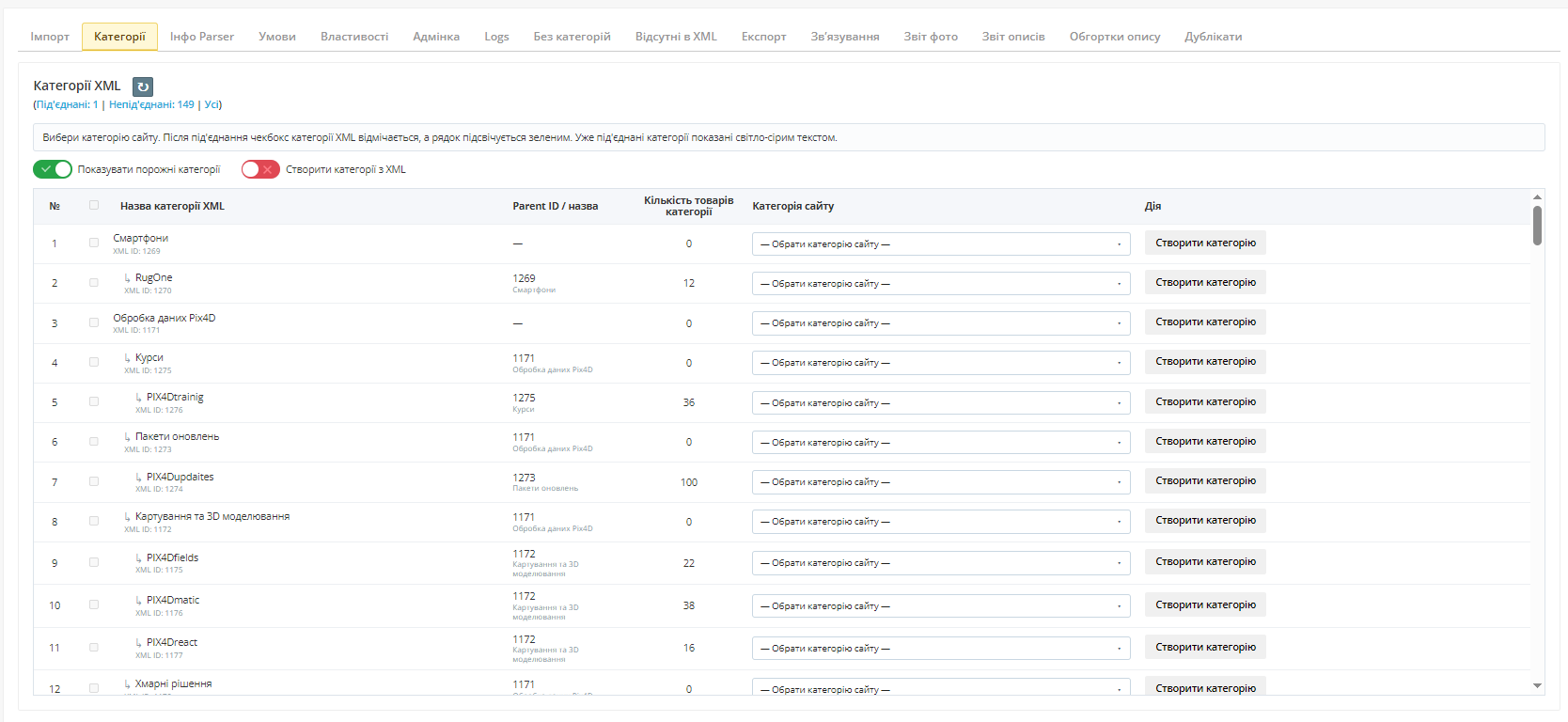Go to the Умови tab
Screen dimensions: 1568x722
[277, 37]
